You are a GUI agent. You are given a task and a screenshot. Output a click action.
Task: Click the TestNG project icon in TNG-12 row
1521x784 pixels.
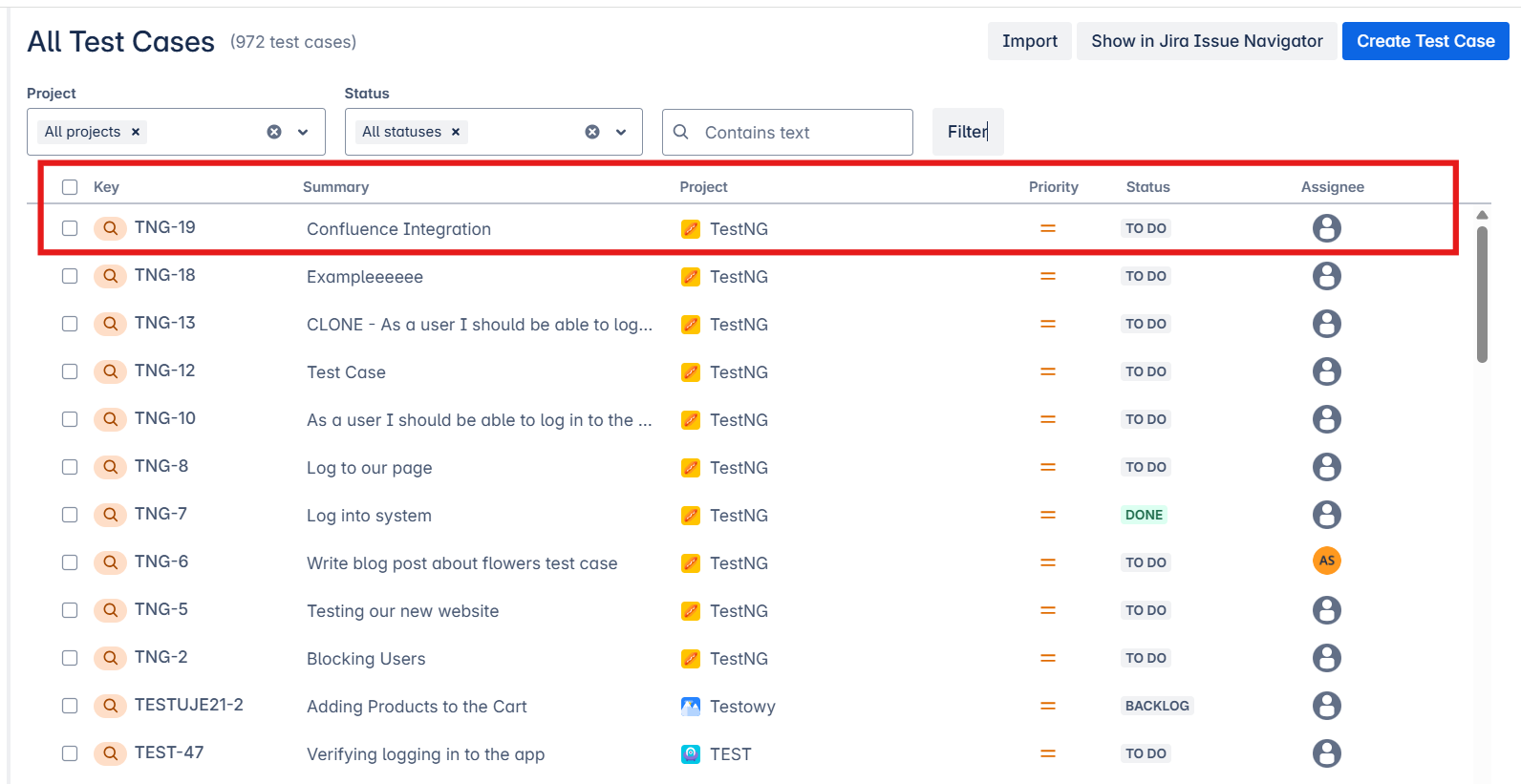pyautogui.click(x=691, y=372)
